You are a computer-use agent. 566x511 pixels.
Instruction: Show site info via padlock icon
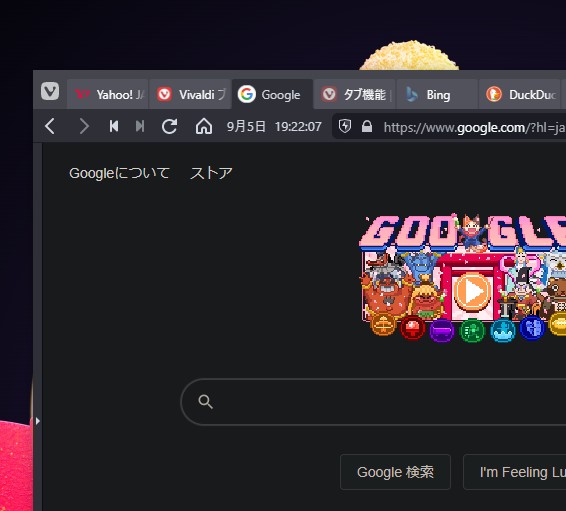pos(367,126)
